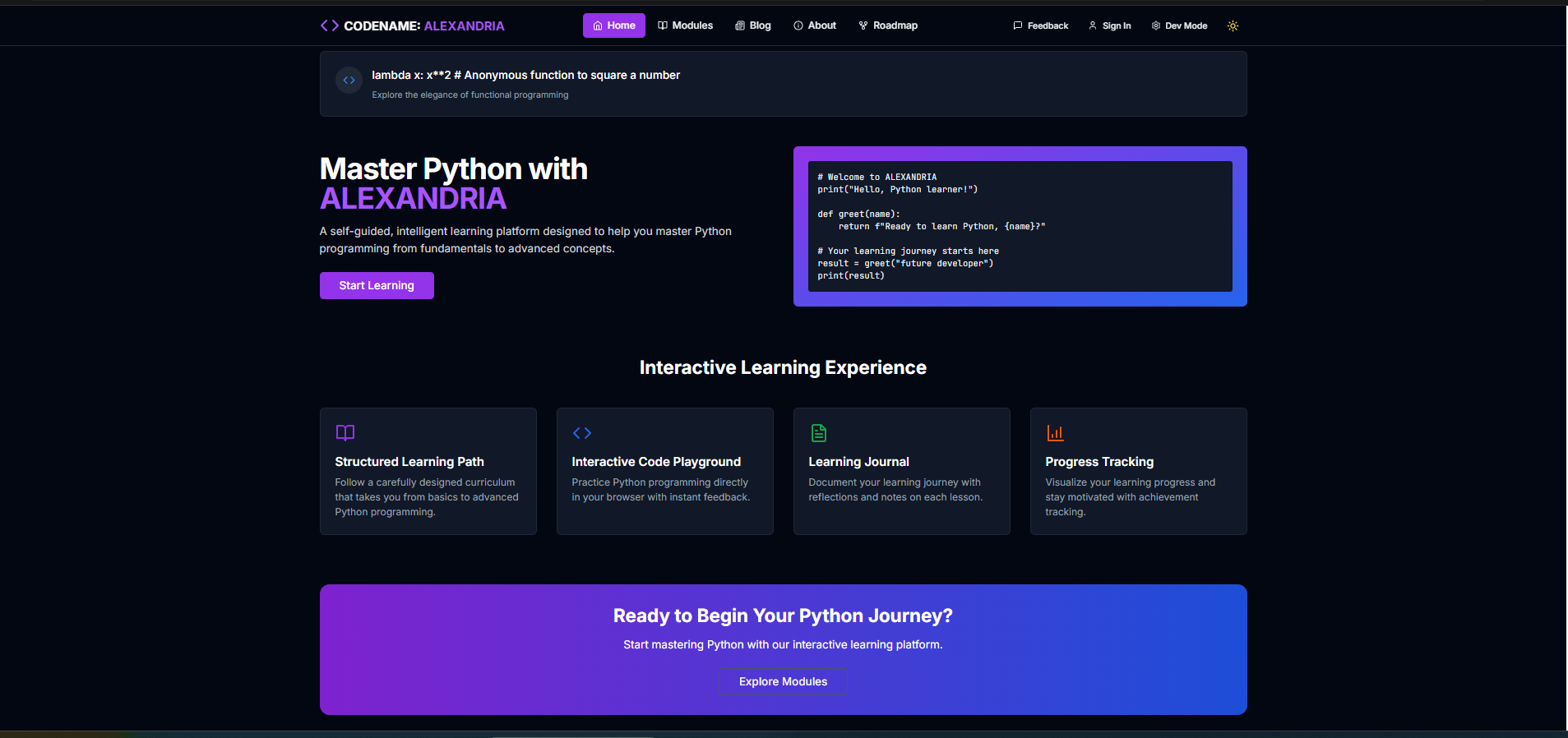Click Sign In in the header
Viewport: 1568px width, 738px height.
pyautogui.click(x=1109, y=25)
